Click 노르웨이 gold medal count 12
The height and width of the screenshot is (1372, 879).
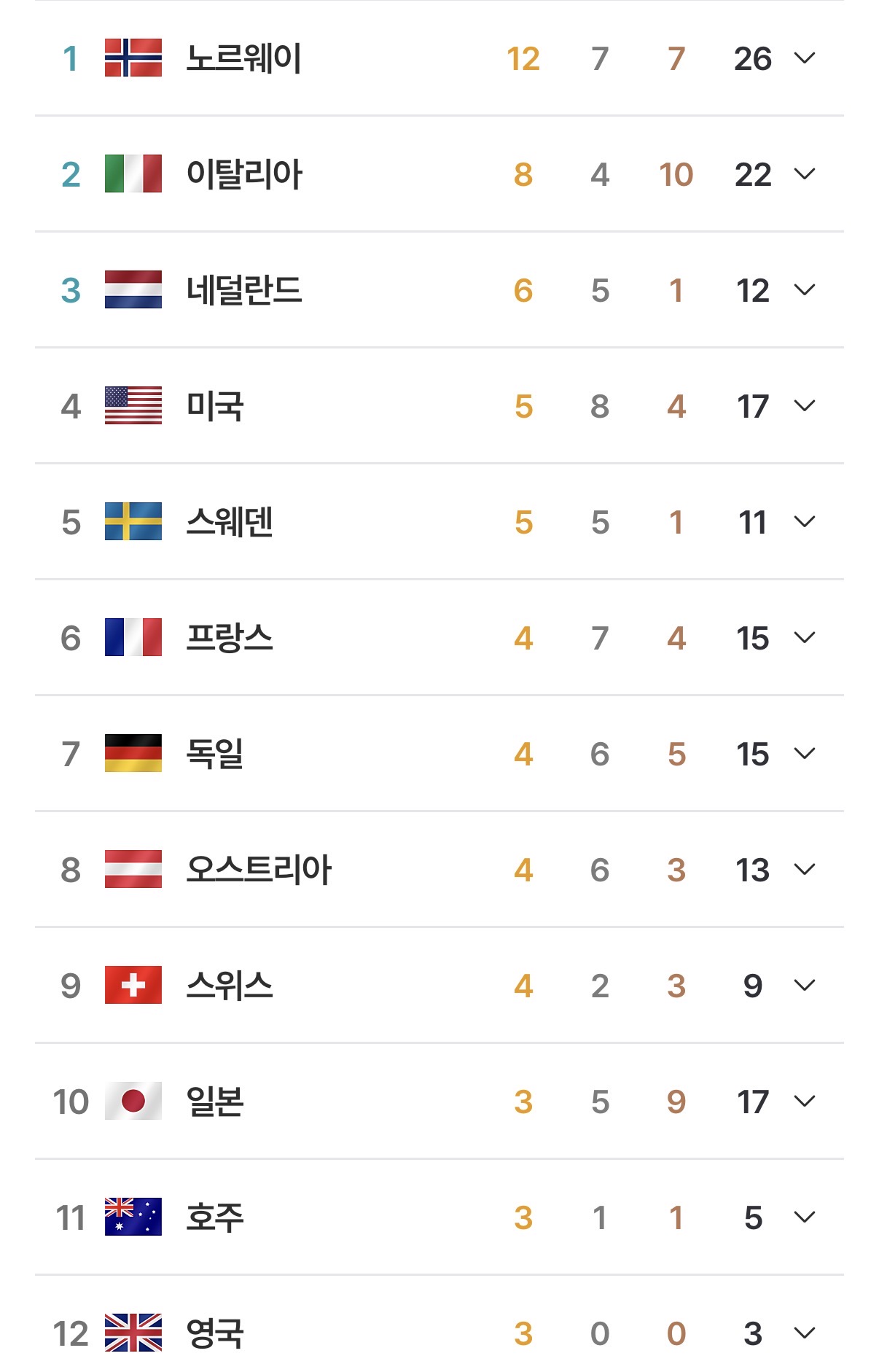[523, 59]
